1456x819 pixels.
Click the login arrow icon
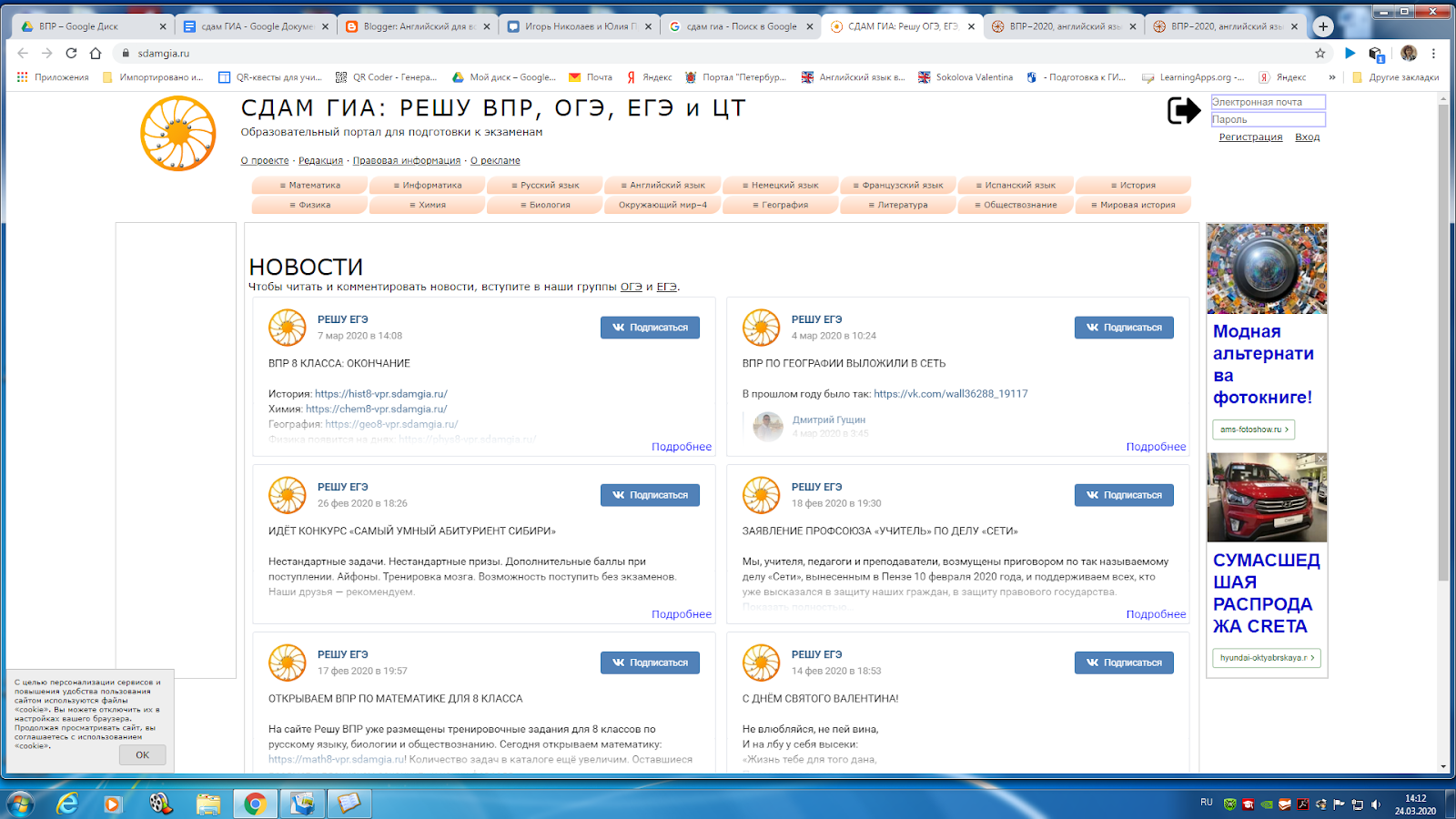(1184, 111)
